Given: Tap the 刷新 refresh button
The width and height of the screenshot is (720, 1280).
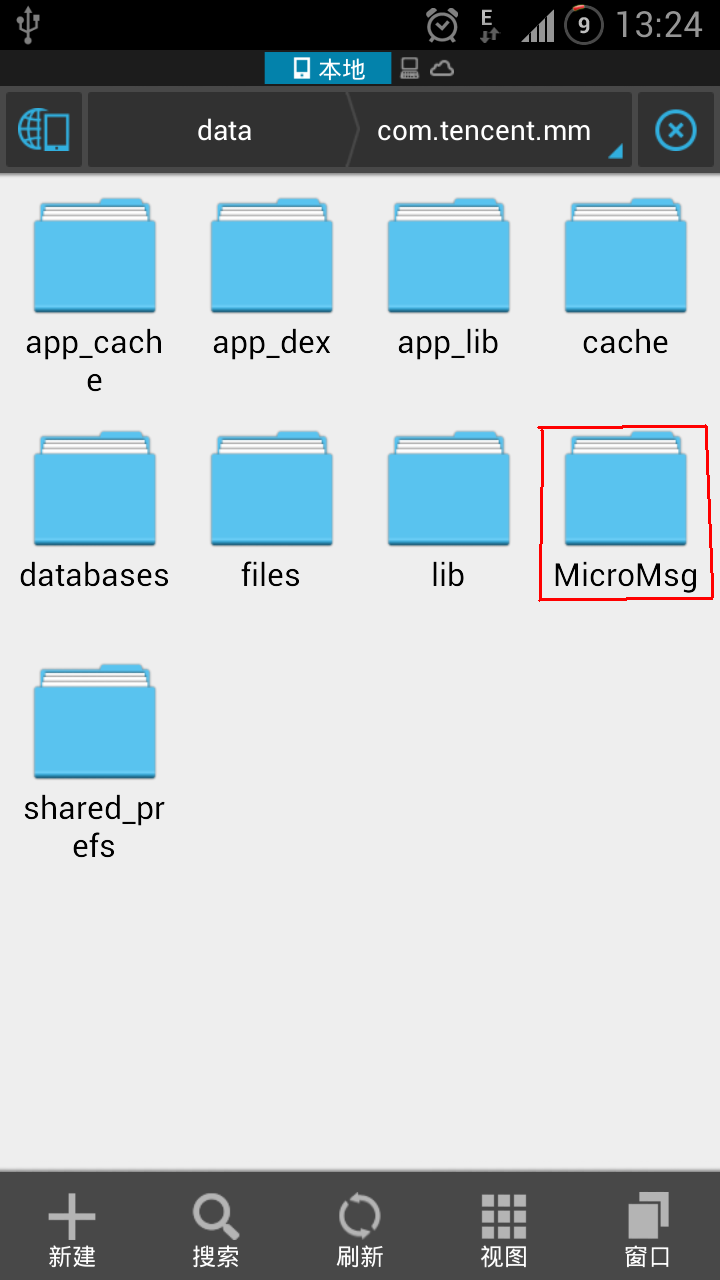Looking at the screenshot, I should [360, 1230].
